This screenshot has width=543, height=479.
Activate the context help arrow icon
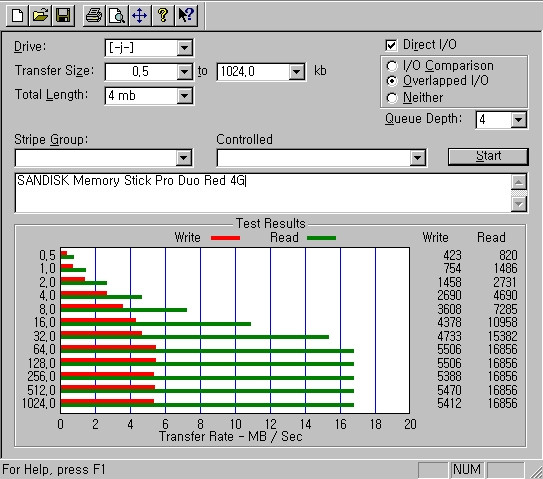[186, 16]
